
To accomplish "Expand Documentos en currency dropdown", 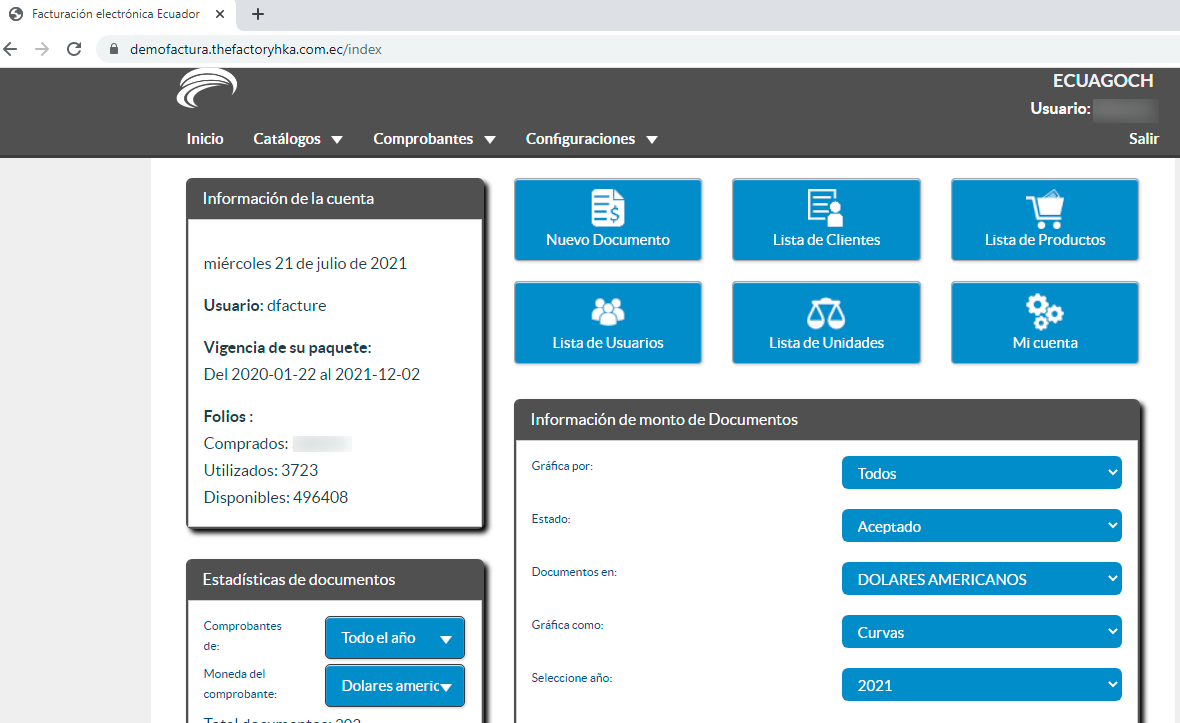I will (x=981, y=579).
